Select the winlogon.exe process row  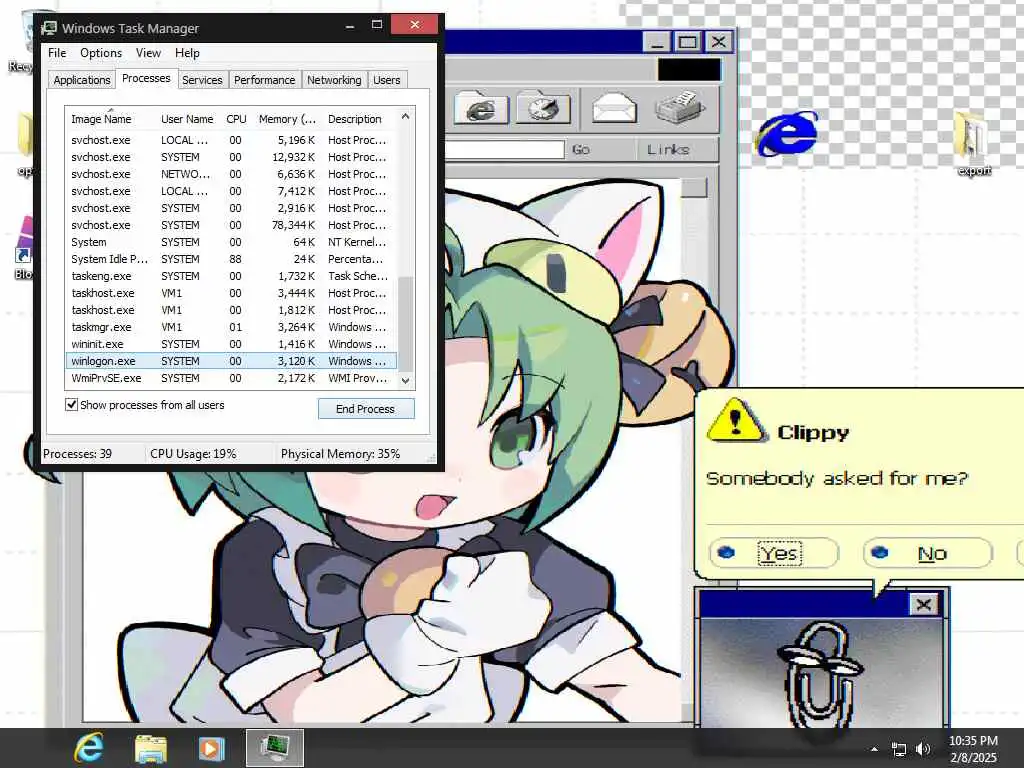[231, 361]
